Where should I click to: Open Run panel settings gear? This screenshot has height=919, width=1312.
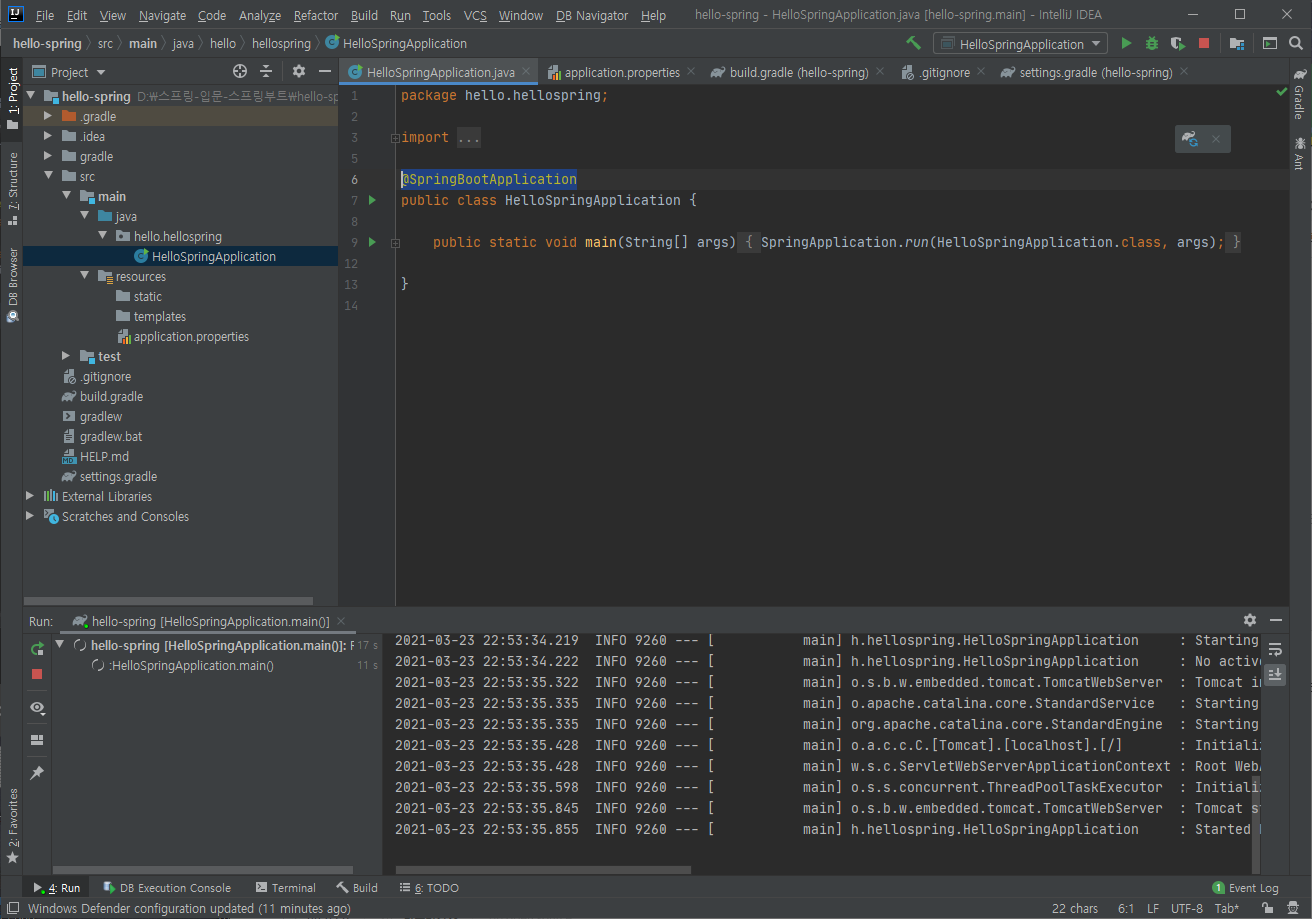click(1250, 620)
